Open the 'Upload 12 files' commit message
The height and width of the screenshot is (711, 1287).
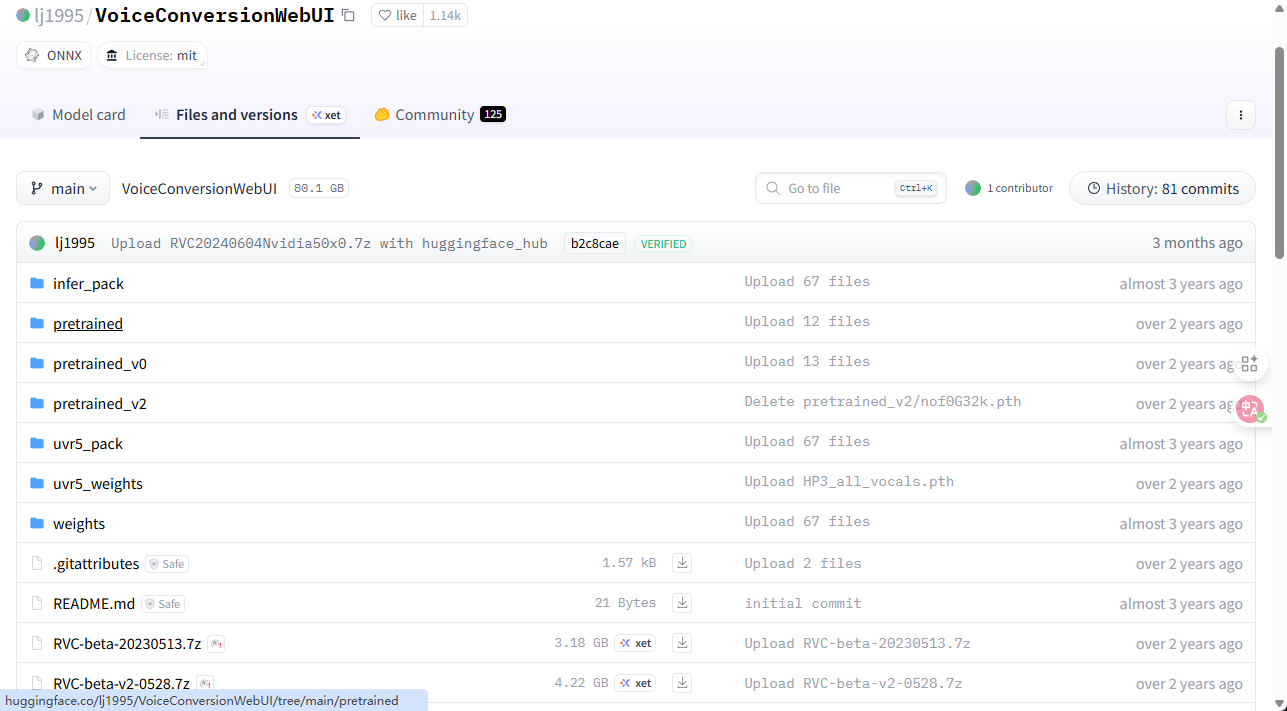click(x=807, y=322)
